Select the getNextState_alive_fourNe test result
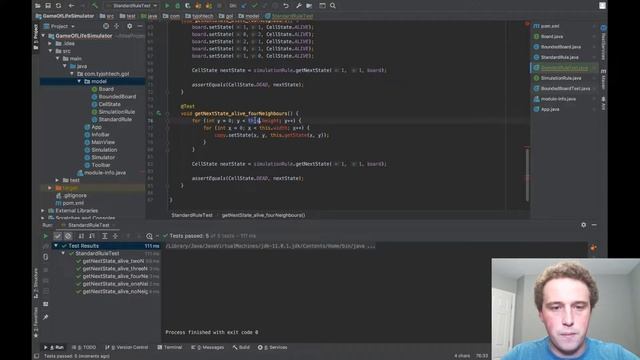 (x=112, y=276)
